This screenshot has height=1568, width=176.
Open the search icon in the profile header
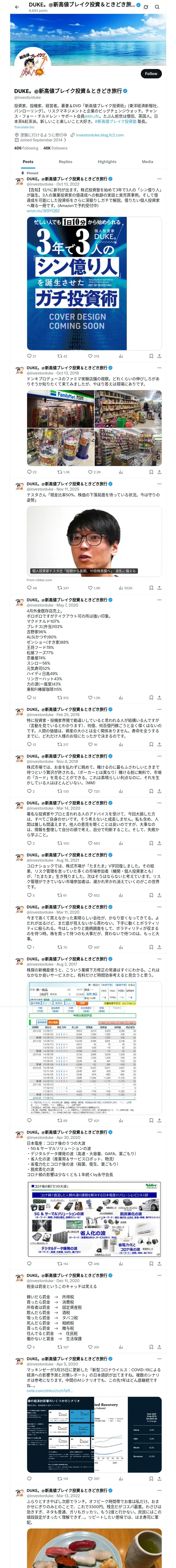(157, 7)
